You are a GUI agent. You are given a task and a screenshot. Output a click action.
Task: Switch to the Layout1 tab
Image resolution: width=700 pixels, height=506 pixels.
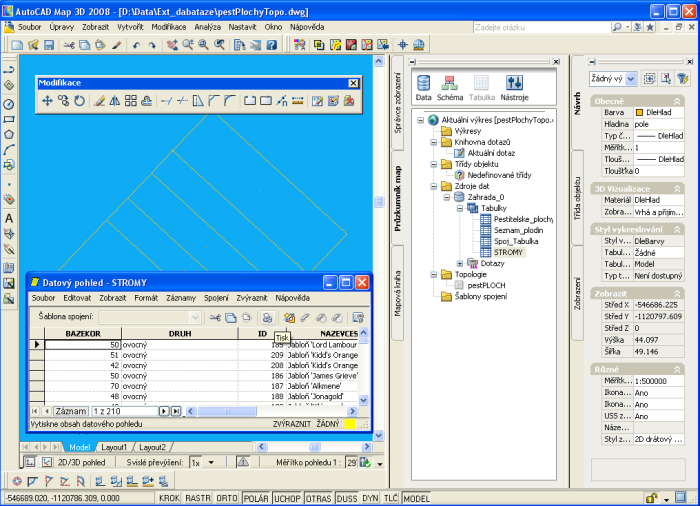click(114, 447)
